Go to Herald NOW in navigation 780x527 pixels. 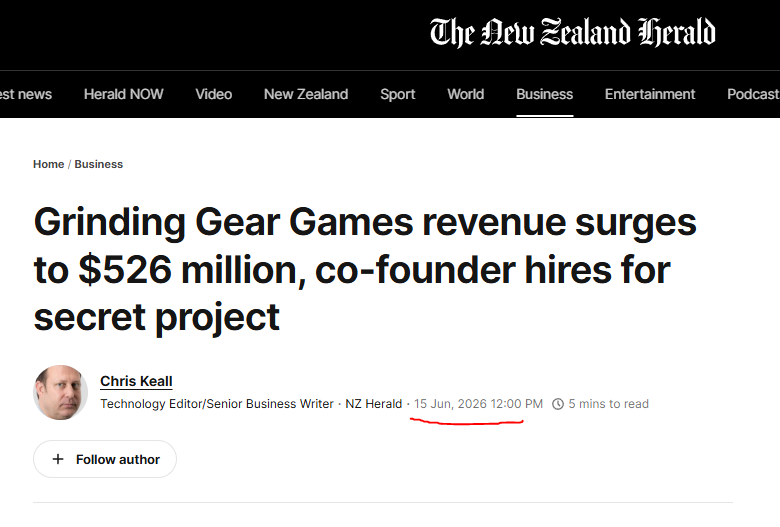(123, 94)
